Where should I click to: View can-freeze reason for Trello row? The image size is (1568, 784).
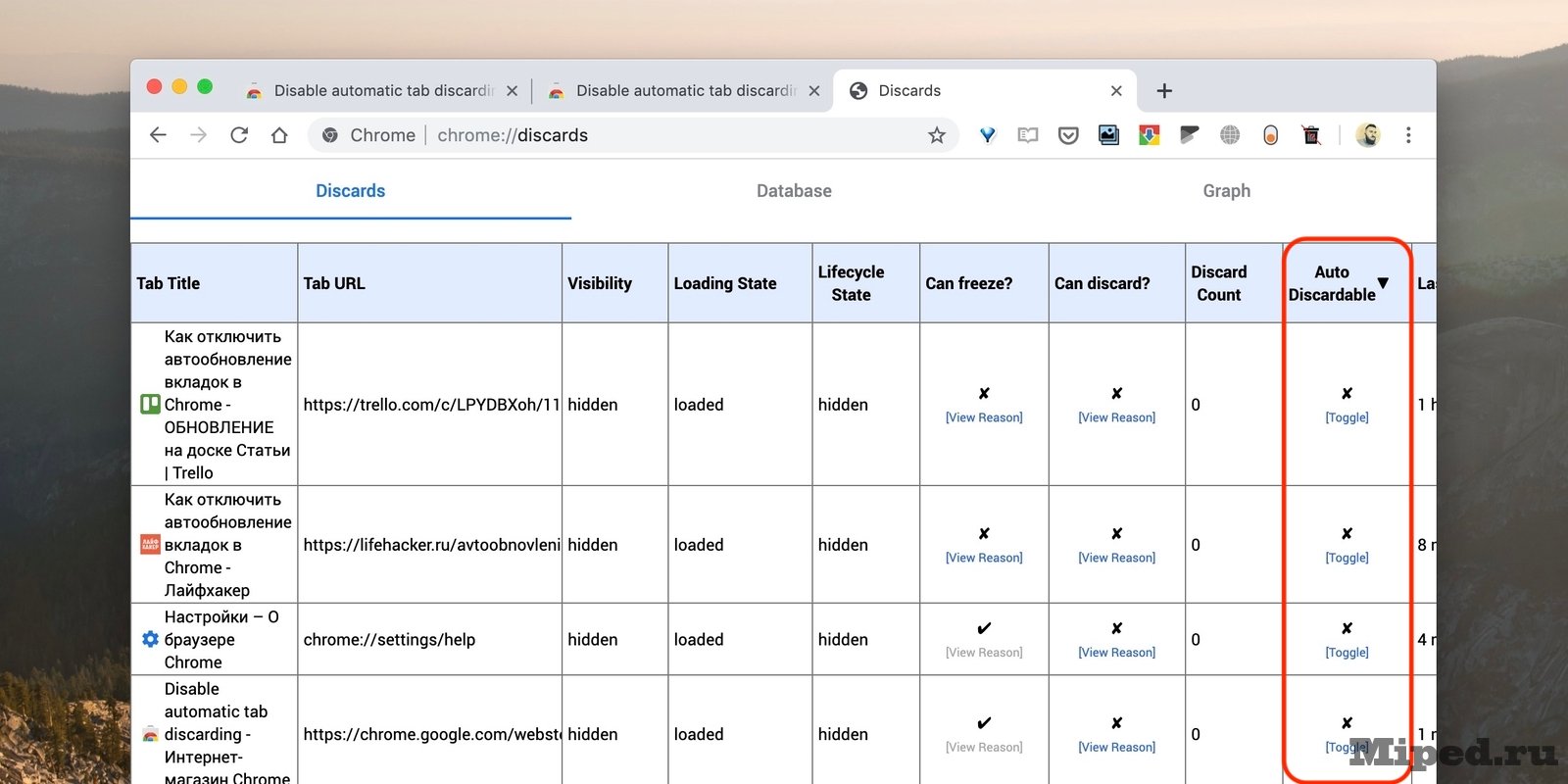click(x=984, y=417)
